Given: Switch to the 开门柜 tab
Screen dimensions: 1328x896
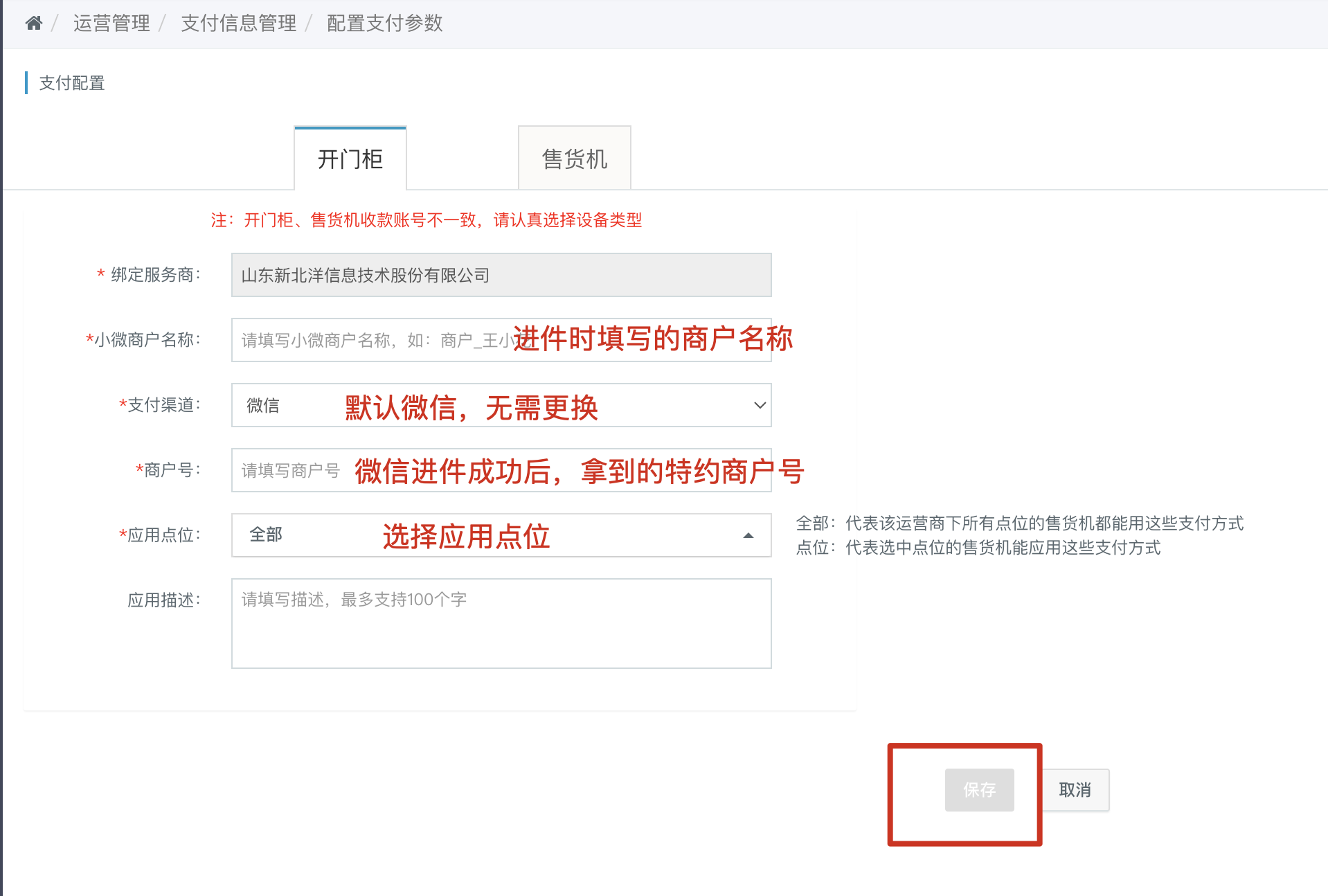Looking at the screenshot, I should (x=350, y=159).
